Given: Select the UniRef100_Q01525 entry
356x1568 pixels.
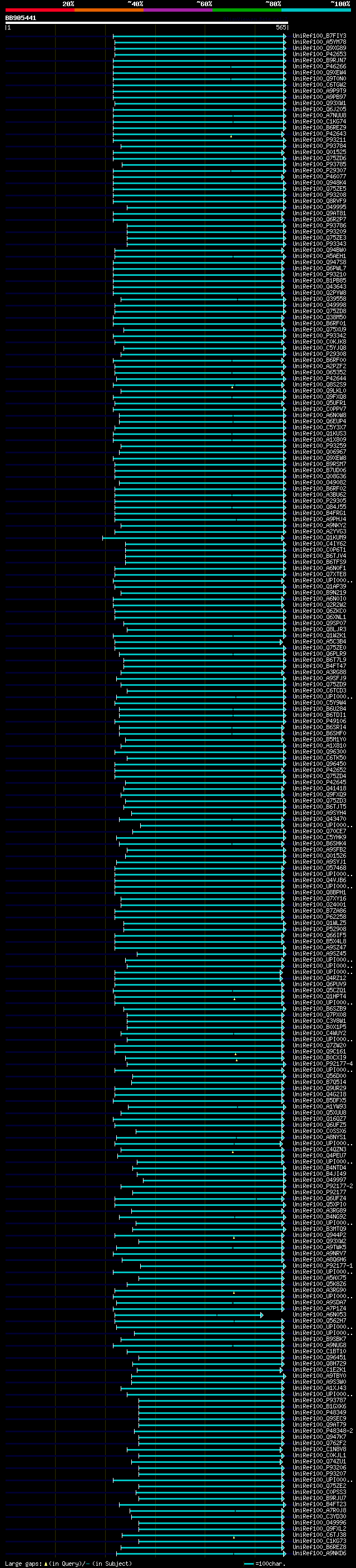Looking at the screenshot, I should point(319,152).
